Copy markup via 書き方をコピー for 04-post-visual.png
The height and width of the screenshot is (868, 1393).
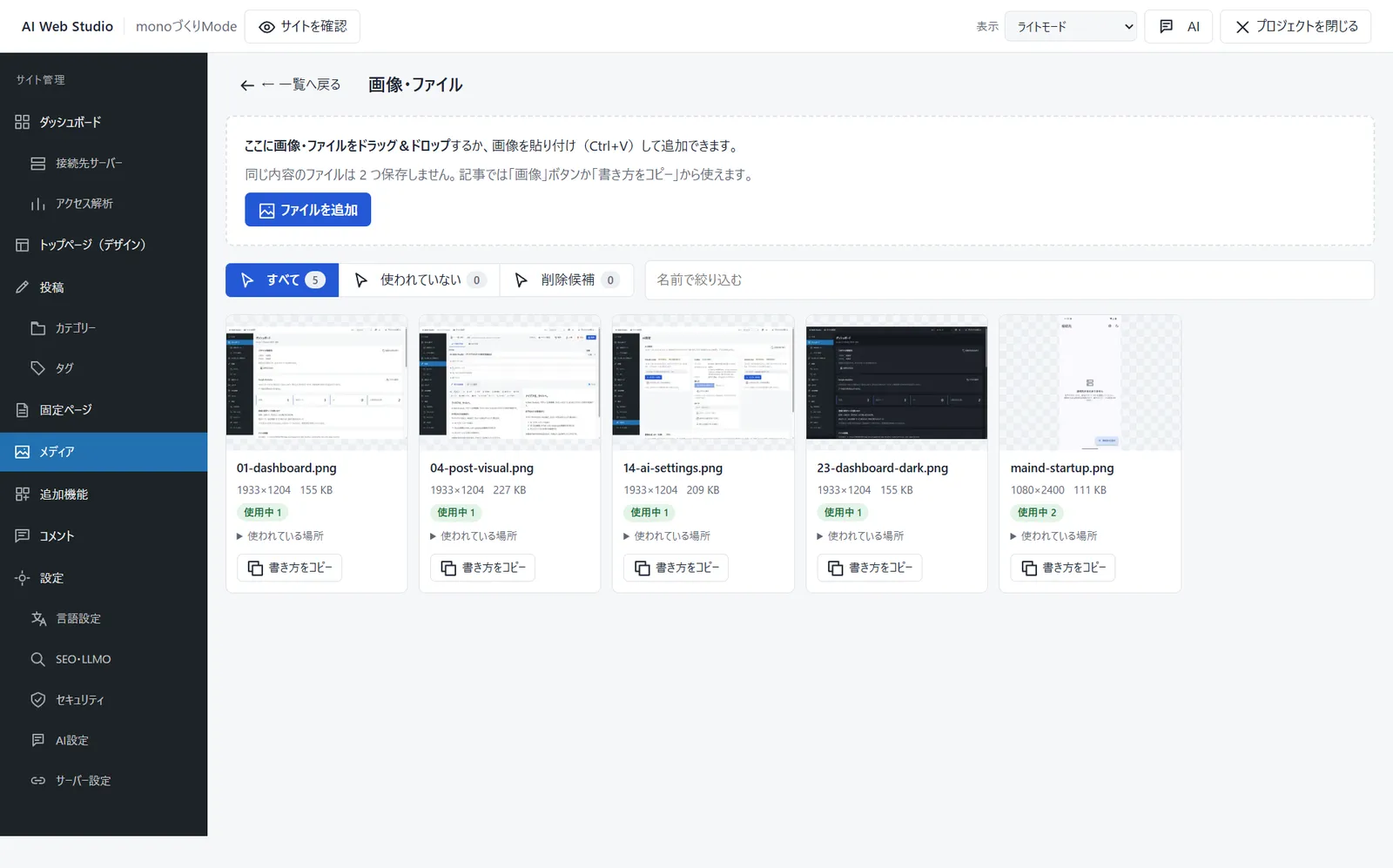point(483,568)
